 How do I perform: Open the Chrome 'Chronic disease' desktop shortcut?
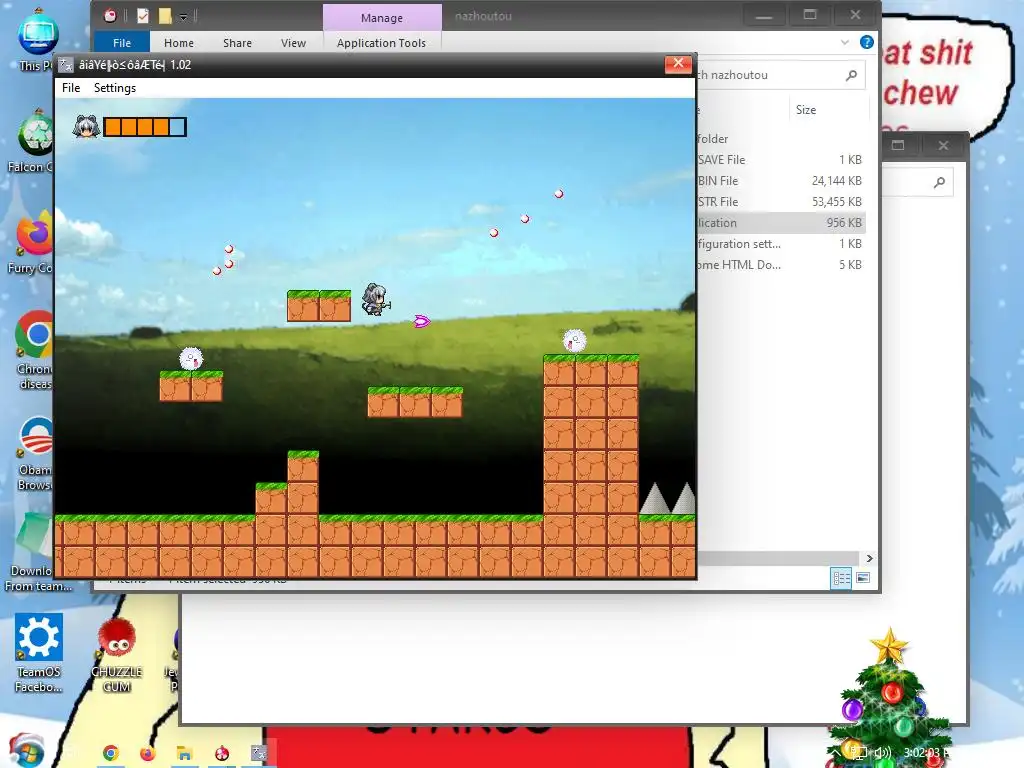[x=34, y=351]
